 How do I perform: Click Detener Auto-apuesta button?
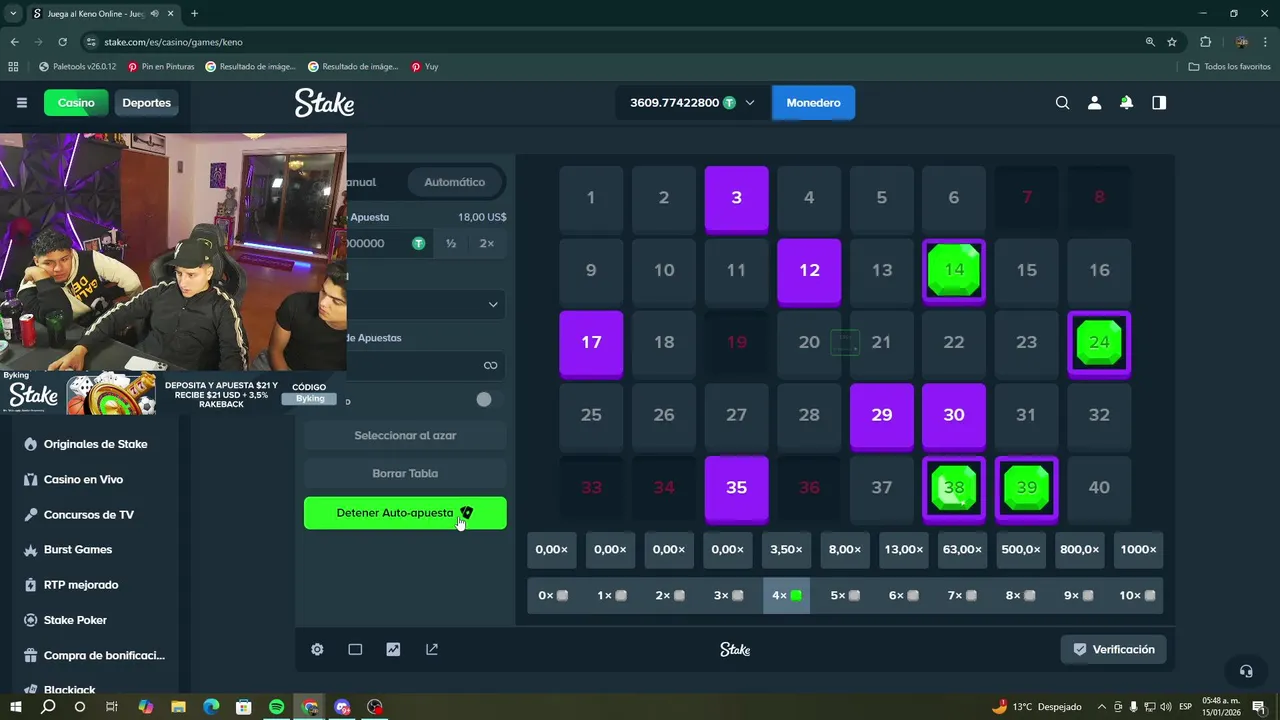point(405,513)
